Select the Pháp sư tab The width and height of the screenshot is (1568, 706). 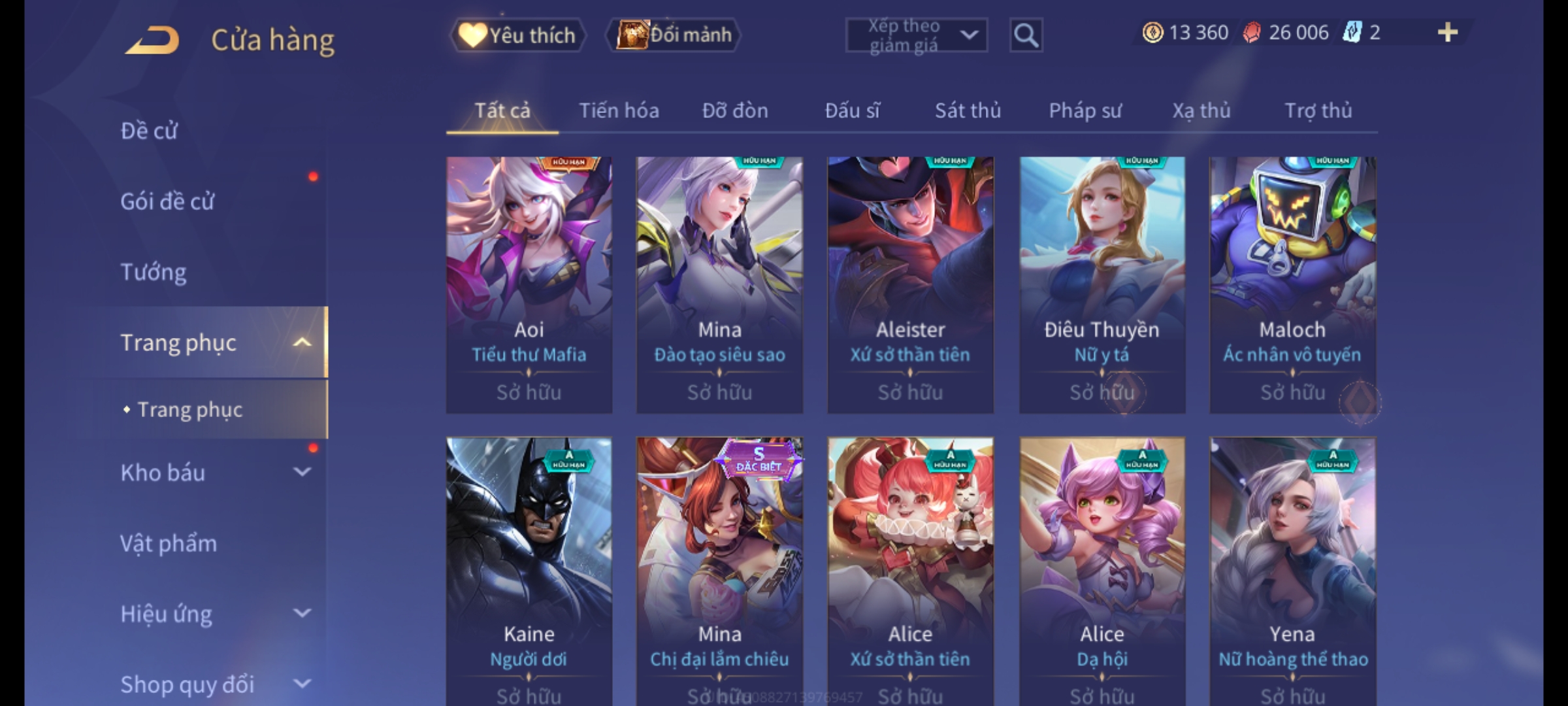pos(1085,110)
